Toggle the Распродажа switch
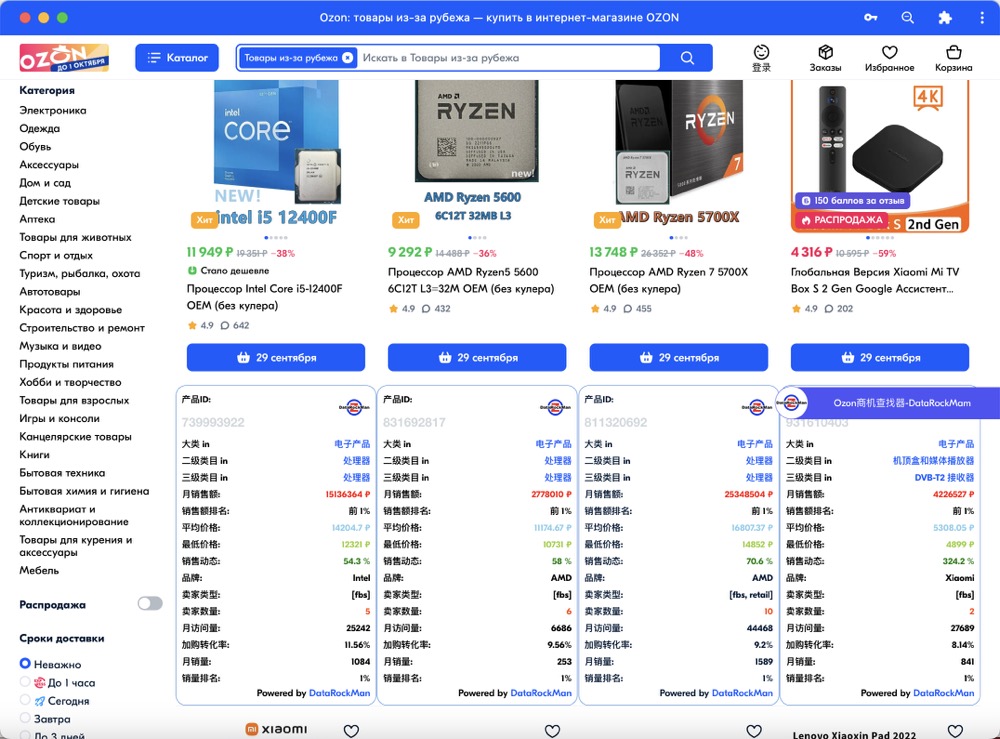The height and width of the screenshot is (739, 1000). click(150, 604)
